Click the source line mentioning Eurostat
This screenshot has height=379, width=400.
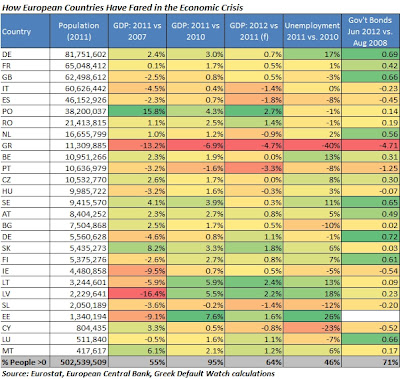point(138,373)
